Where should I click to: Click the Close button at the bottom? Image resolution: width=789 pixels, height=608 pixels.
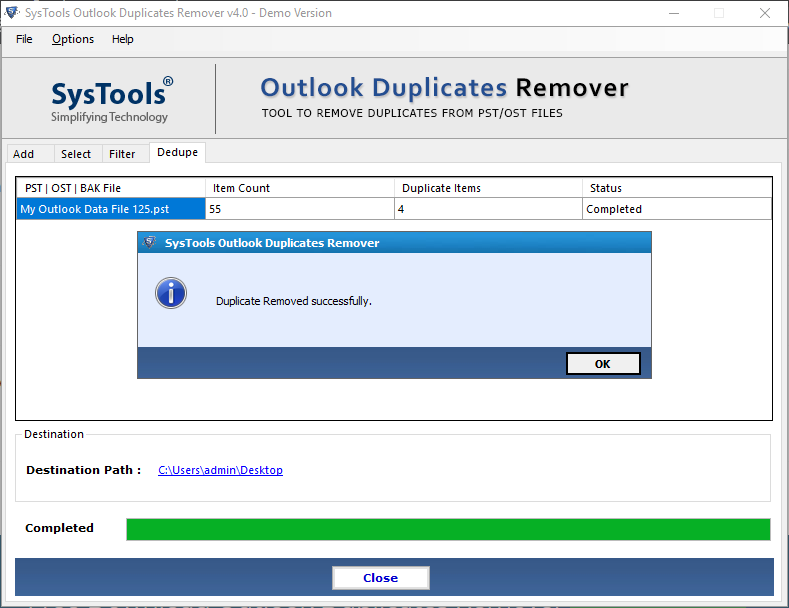click(x=380, y=578)
